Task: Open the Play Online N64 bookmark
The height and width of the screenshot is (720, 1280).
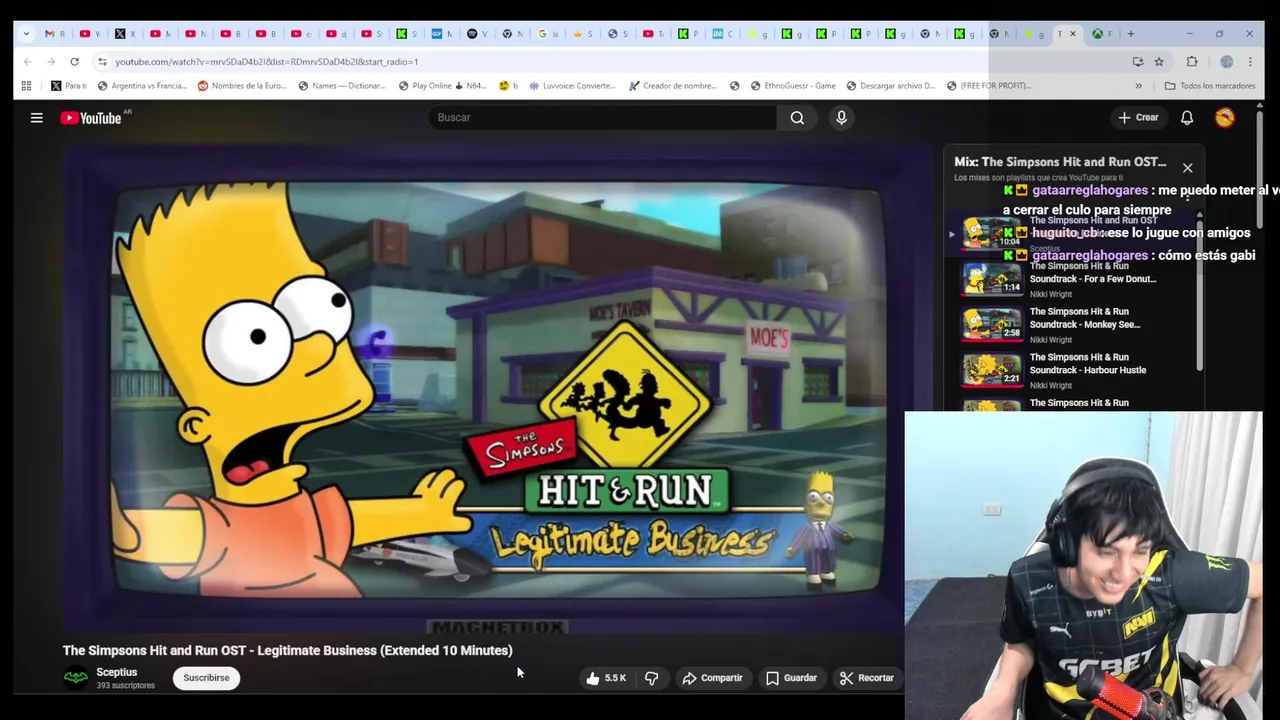Action: [442, 85]
